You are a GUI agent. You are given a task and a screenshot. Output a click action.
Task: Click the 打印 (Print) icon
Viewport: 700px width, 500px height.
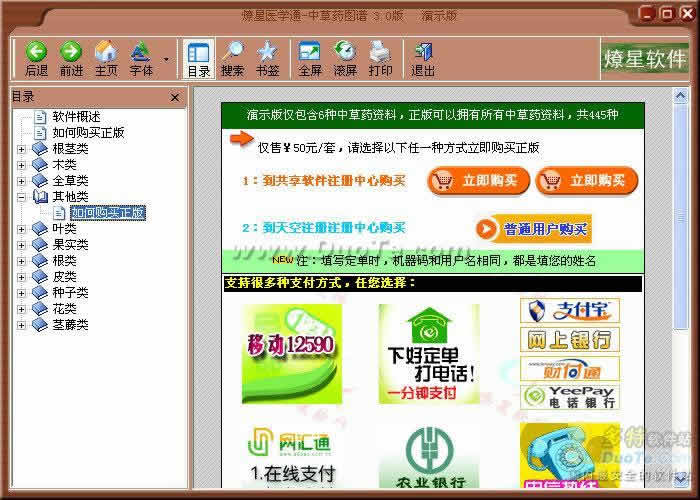pos(380,58)
